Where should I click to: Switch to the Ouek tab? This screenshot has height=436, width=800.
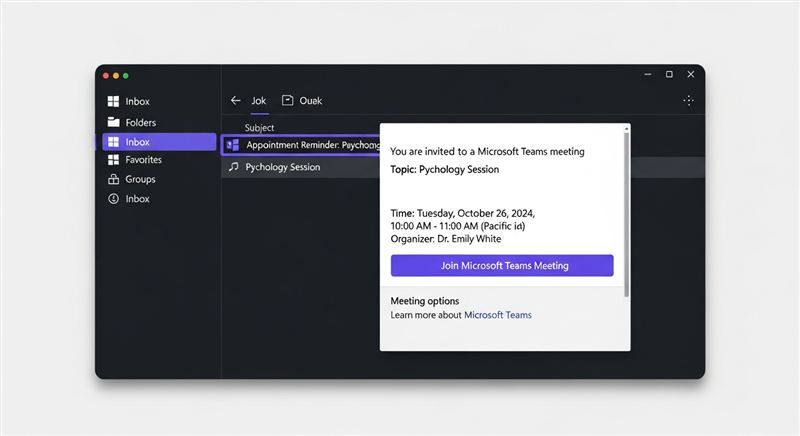pyautogui.click(x=302, y=101)
